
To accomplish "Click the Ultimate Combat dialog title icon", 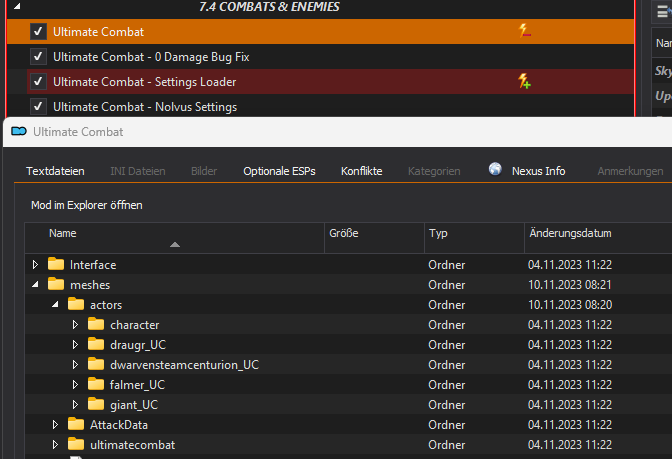I will [x=19, y=131].
